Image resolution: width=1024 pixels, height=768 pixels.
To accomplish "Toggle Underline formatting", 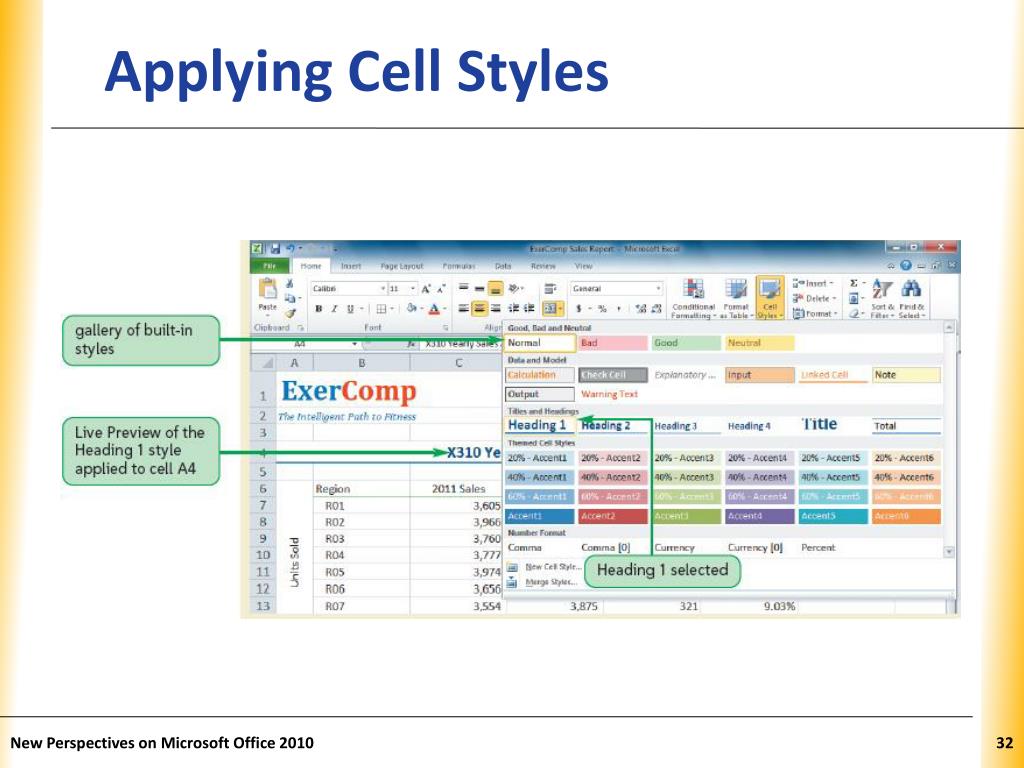I will [x=350, y=309].
